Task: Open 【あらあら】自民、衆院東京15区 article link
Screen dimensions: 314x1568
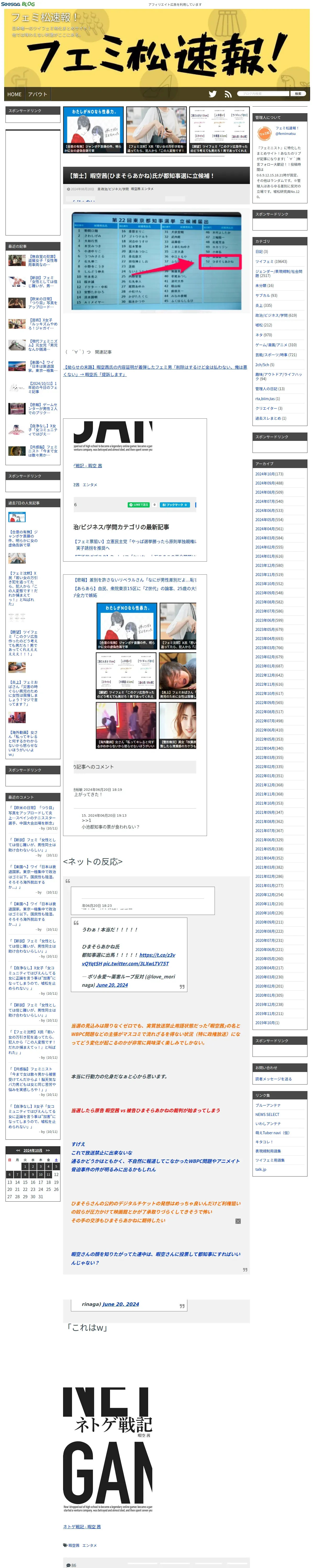Action: click(x=135, y=592)
